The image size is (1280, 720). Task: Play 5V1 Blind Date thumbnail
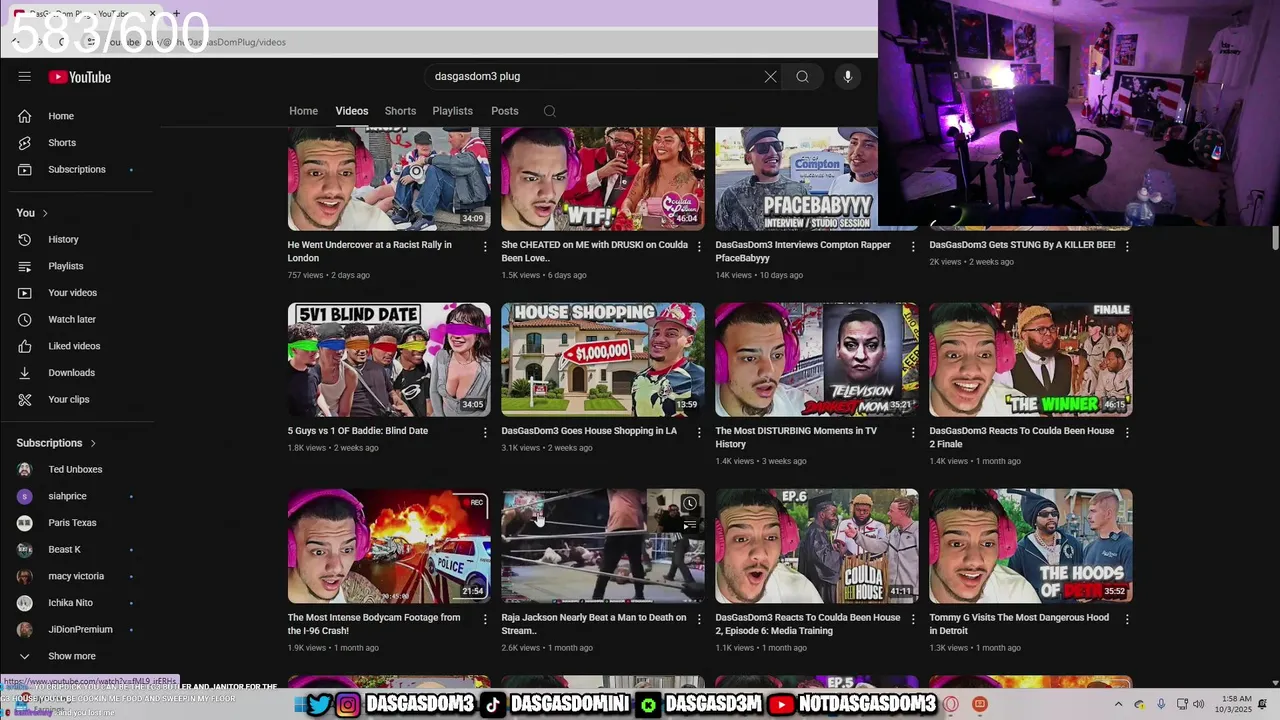coord(389,359)
